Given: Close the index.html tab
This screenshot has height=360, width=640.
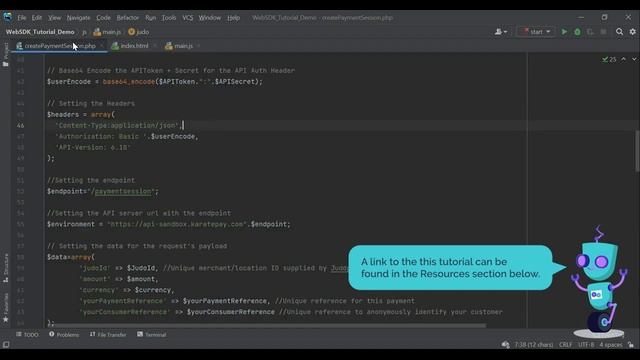Looking at the screenshot, I should click(155, 46).
